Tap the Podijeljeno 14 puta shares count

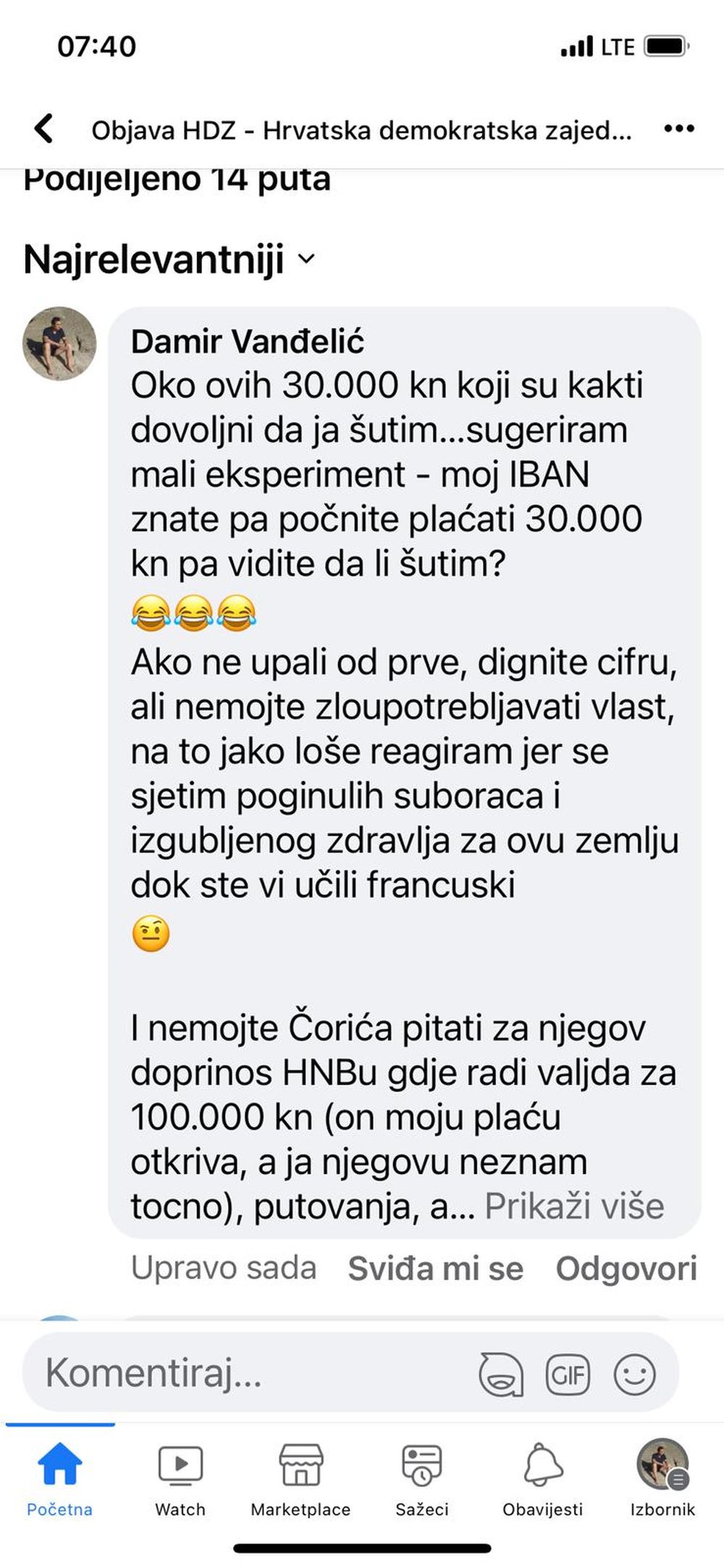click(177, 180)
